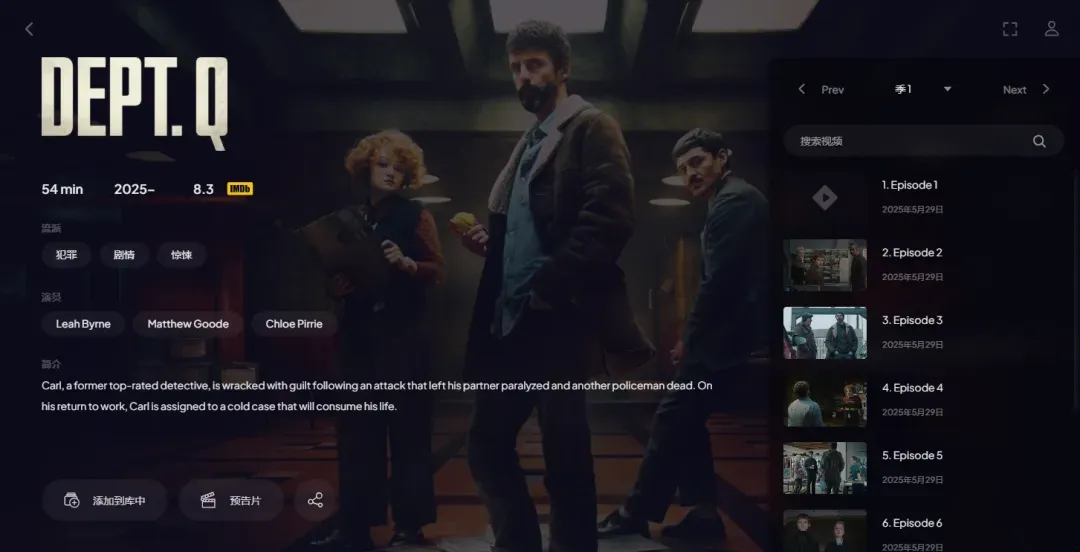Open cast member Leah Byrne

(83, 324)
